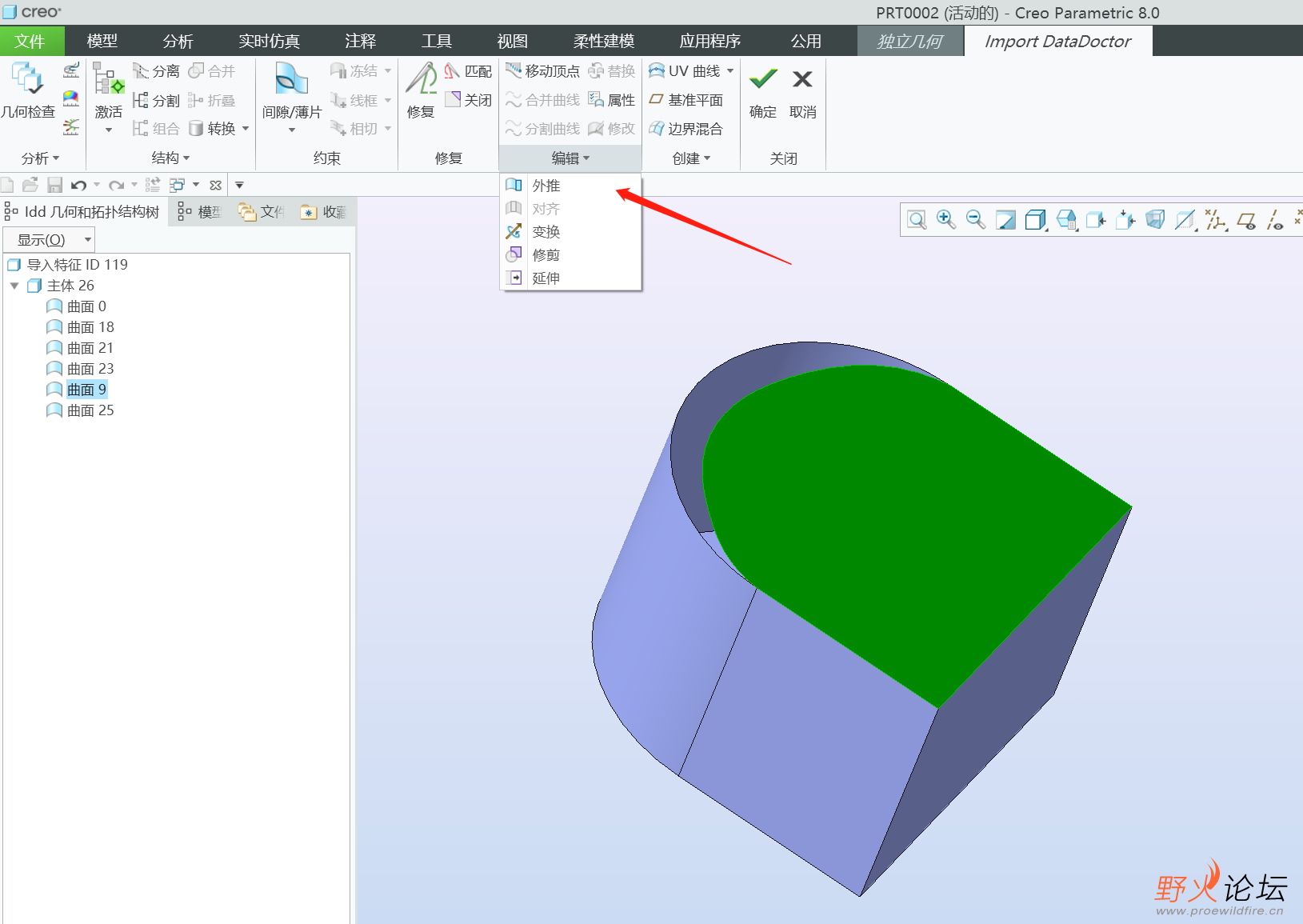This screenshot has height=924, width=1303.
Task: Choose 修剪 from the edit dropdown
Action: pyautogui.click(x=571, y=255)
